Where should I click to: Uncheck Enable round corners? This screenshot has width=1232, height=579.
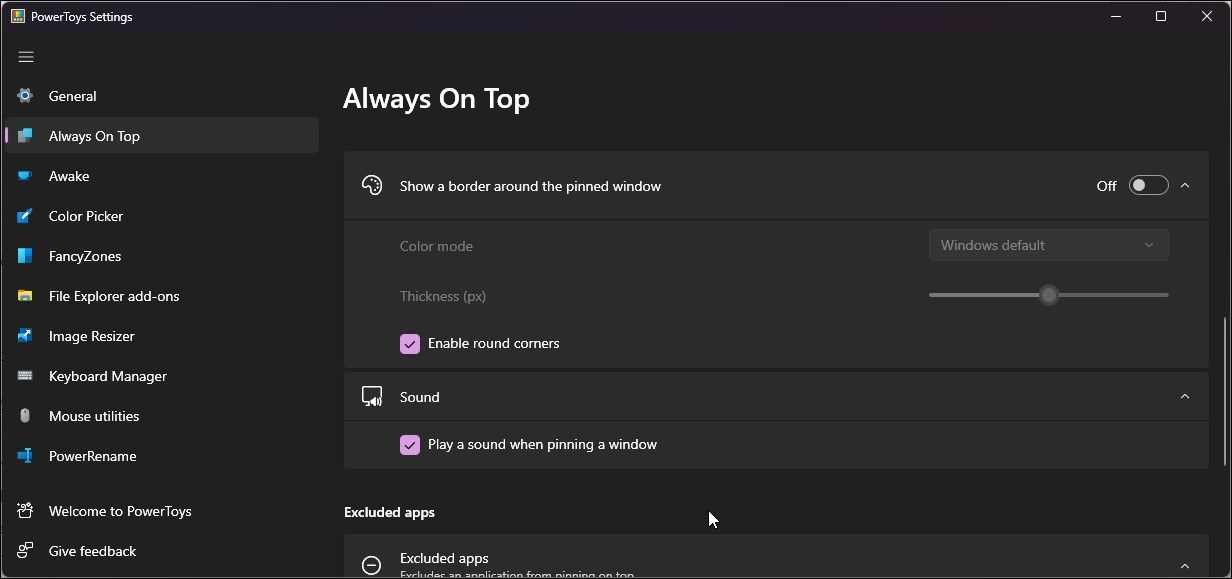(410, 343)
